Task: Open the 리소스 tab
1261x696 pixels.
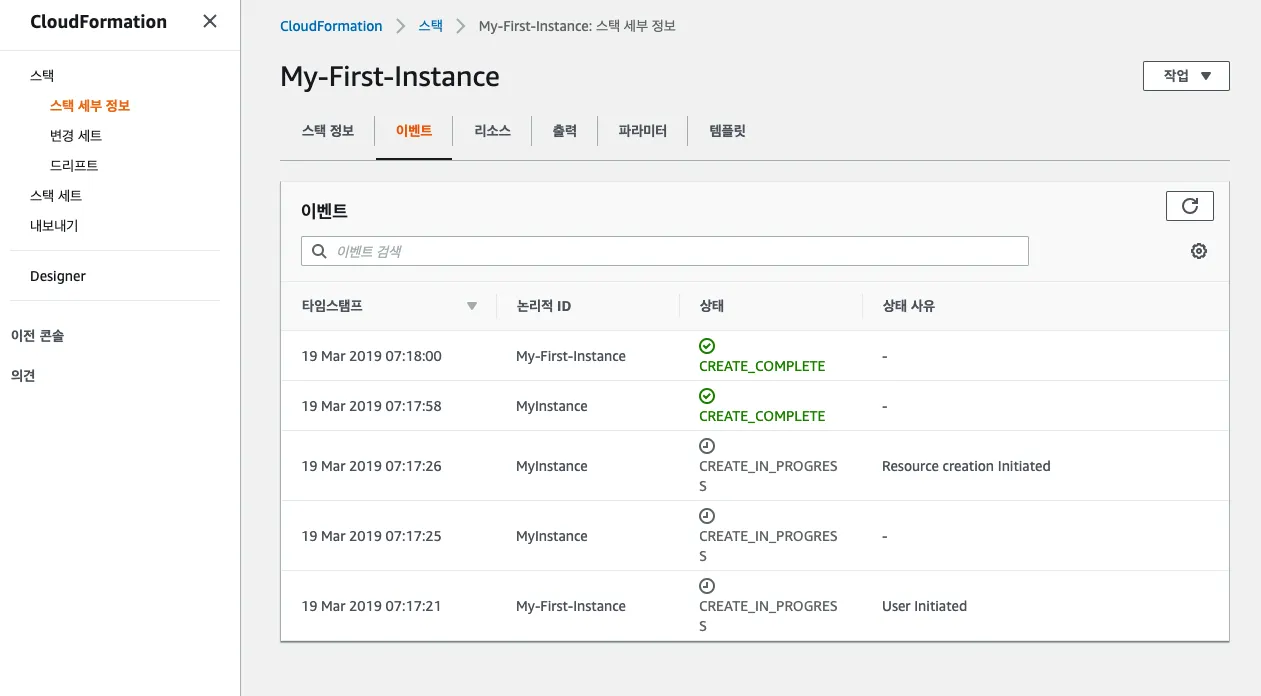Action: click(x=493, y=130)
